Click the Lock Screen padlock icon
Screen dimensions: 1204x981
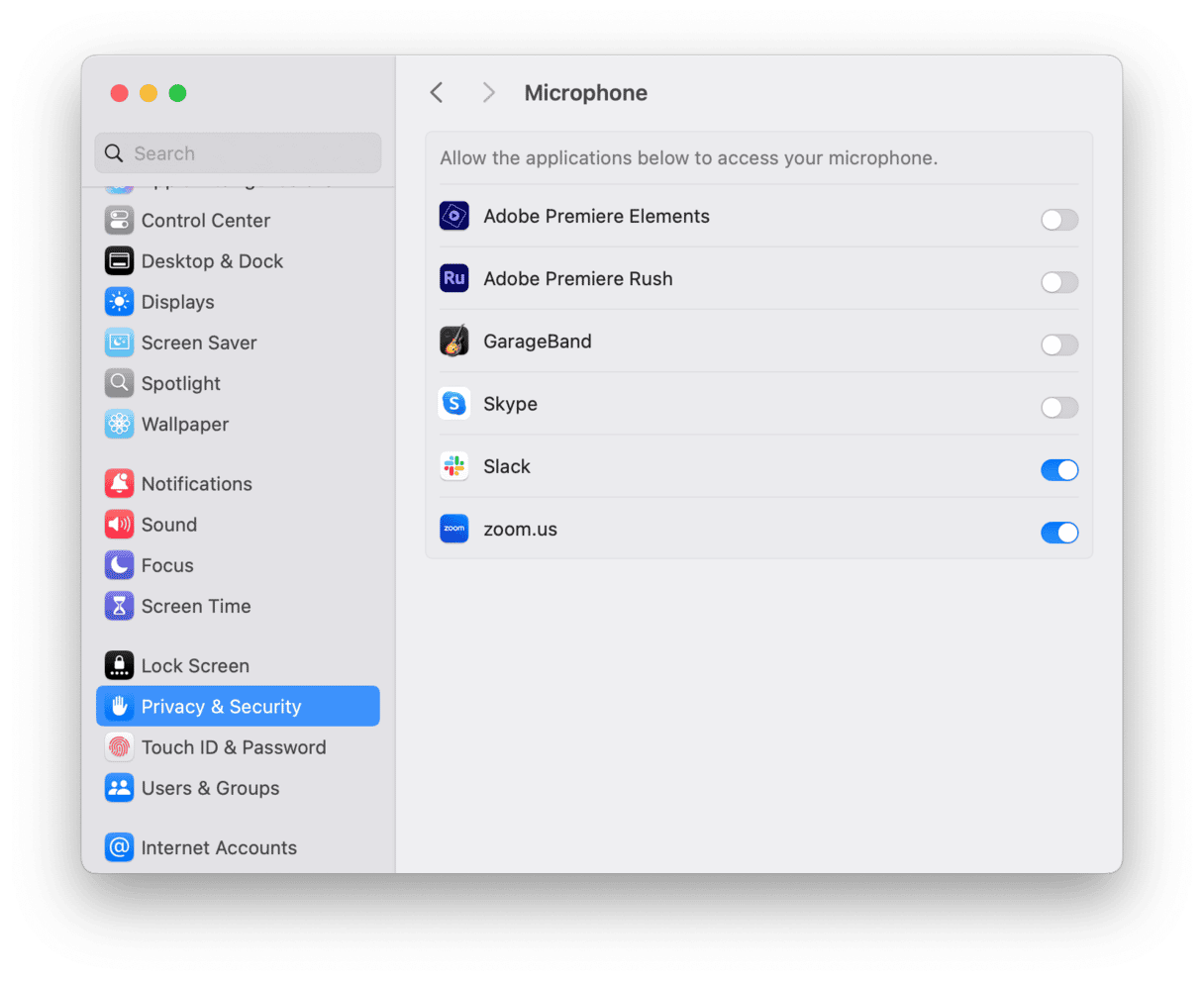[119, 665]
